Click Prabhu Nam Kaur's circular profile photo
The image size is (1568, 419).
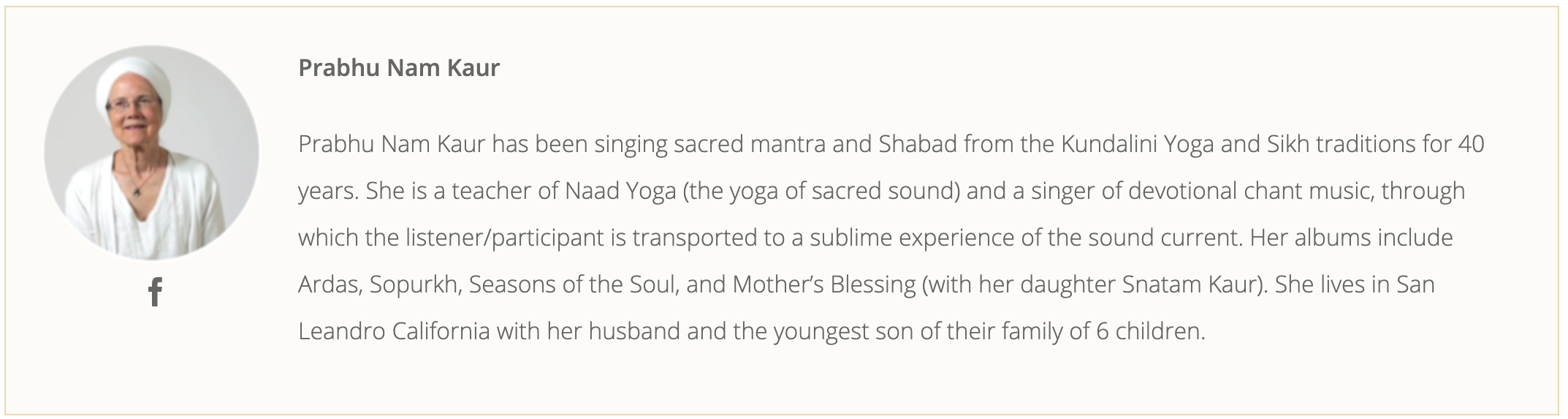click(151, 153)
